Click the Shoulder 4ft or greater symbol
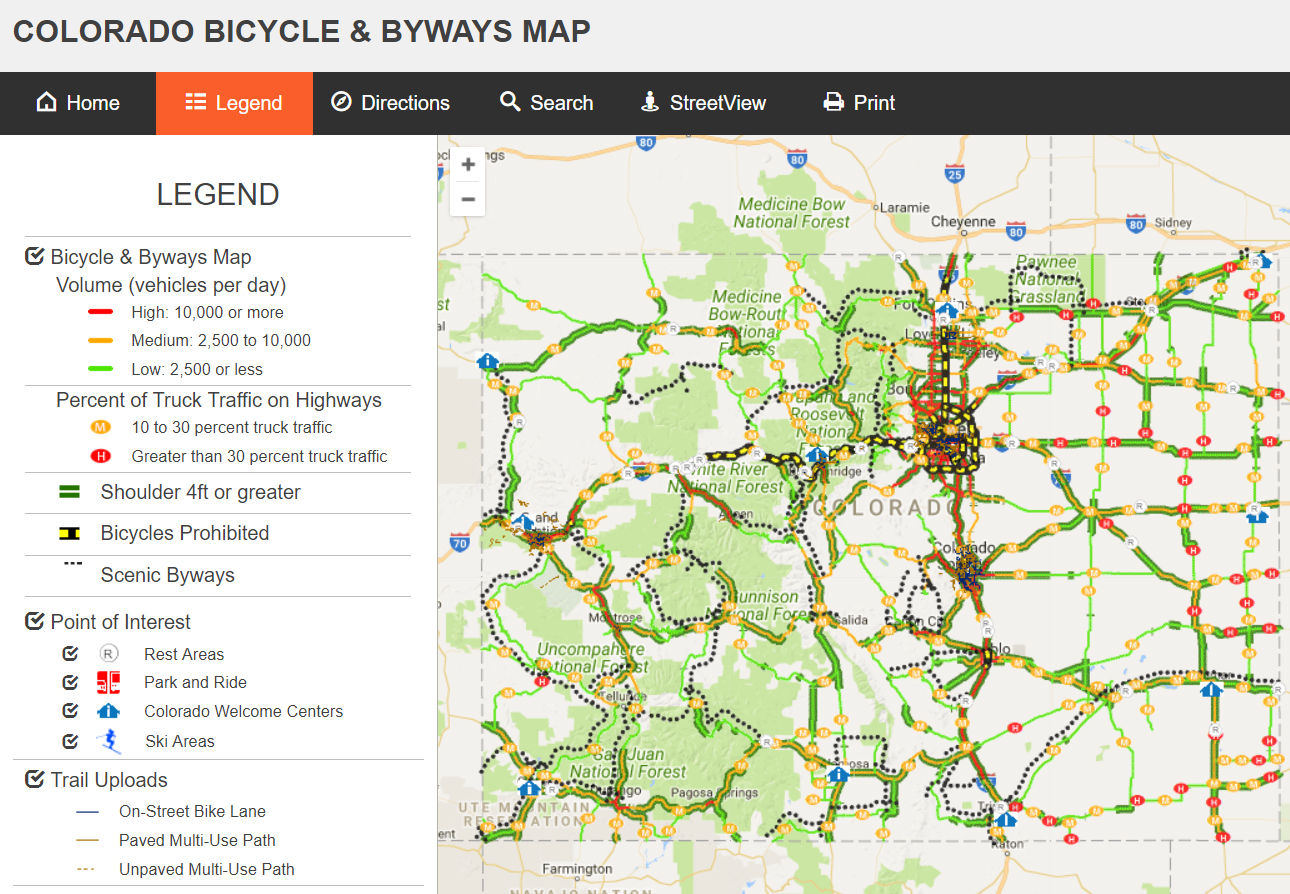The height and width of the screenshot is (894, 1290). 69,492
